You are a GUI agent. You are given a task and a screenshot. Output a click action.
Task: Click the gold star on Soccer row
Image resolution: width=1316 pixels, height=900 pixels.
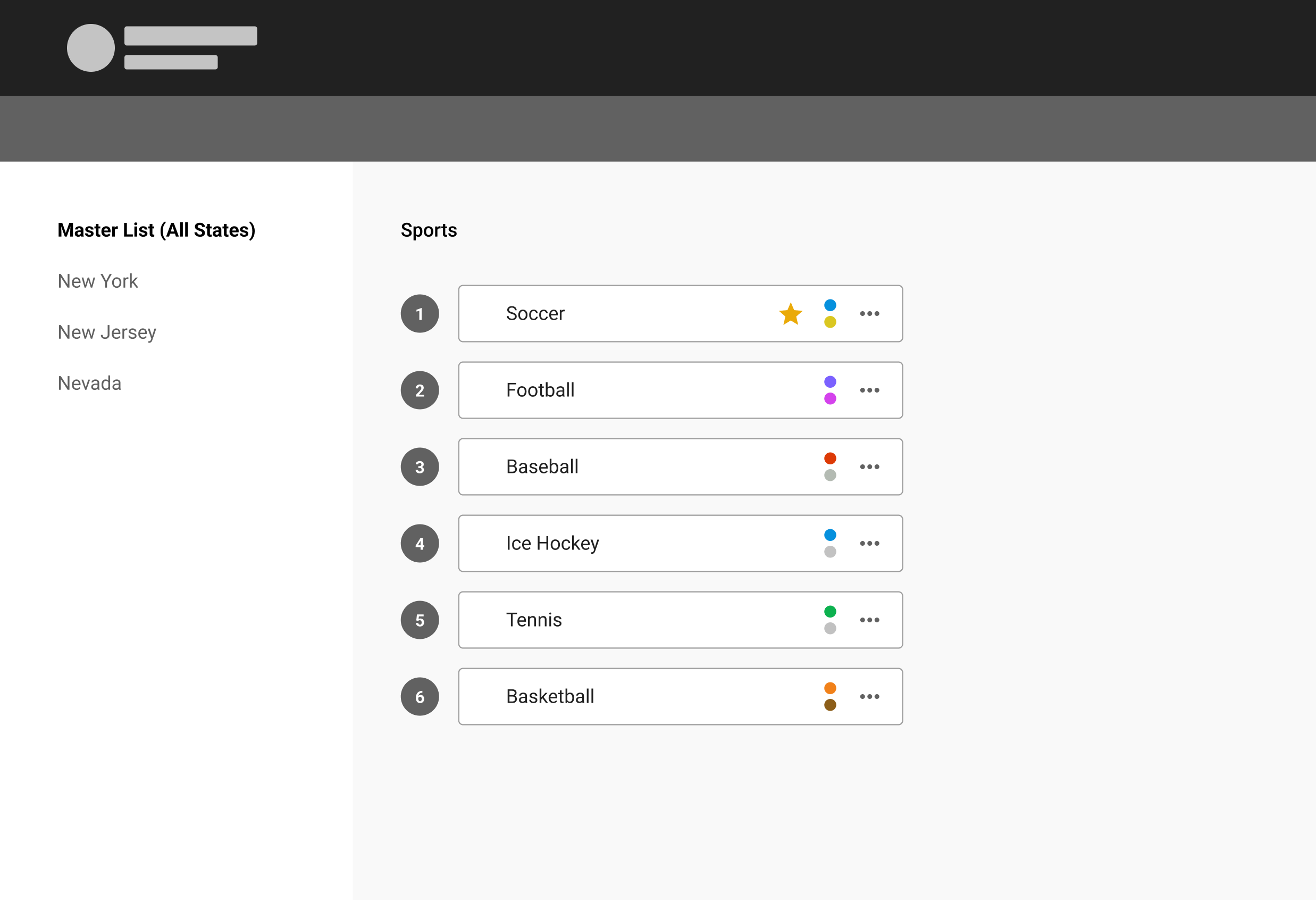[x=791, y=314]
